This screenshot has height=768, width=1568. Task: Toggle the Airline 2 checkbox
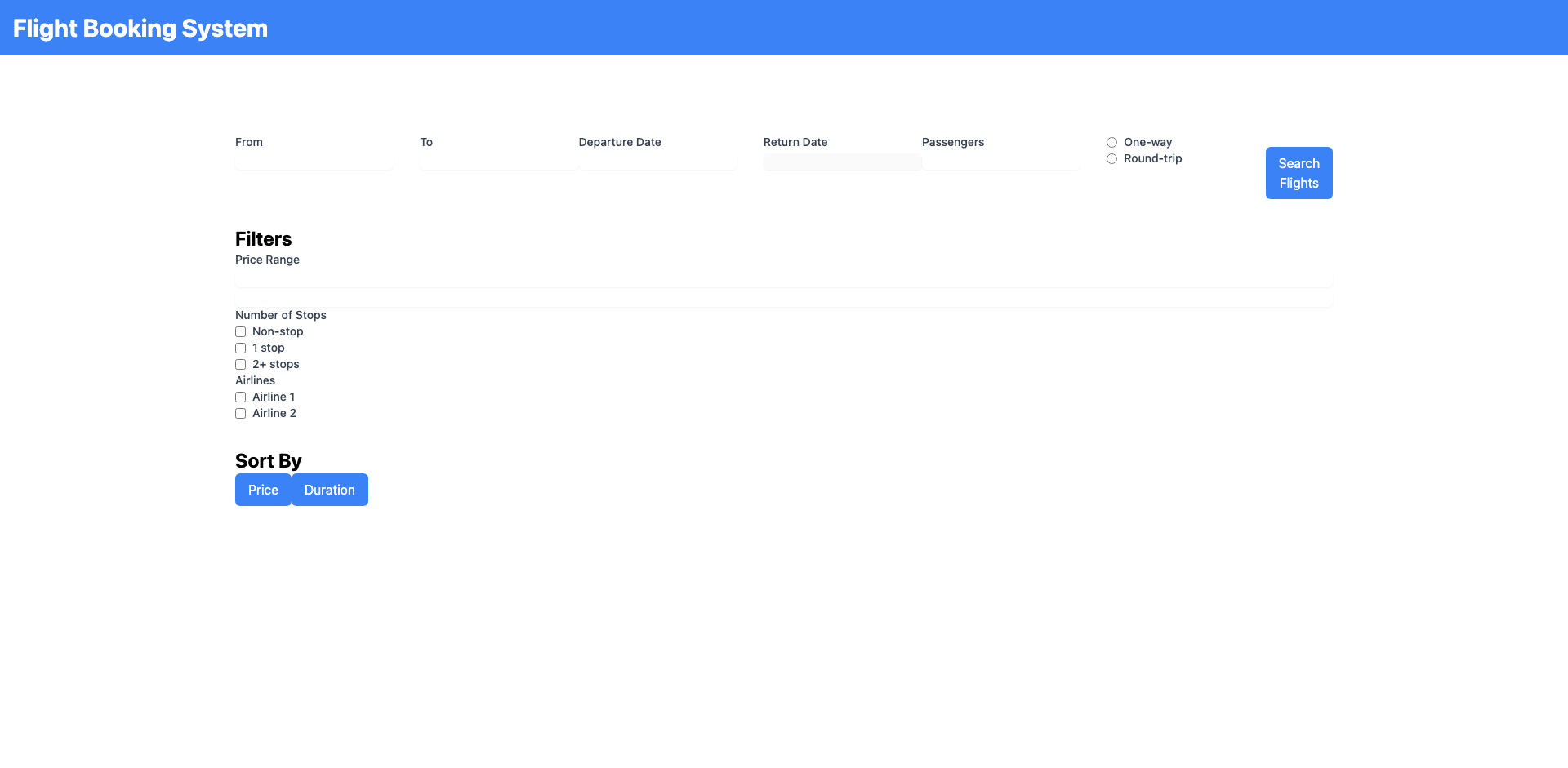241,414
